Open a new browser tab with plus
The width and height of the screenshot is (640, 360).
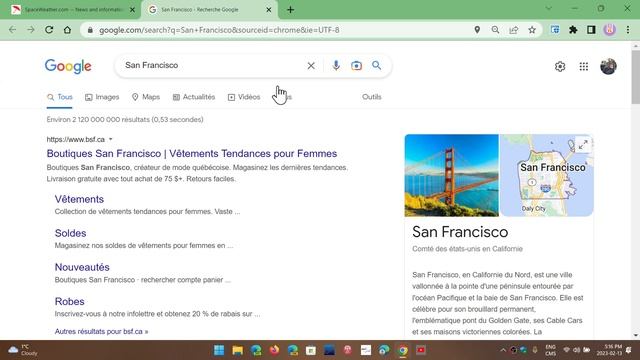pos(290,10)
